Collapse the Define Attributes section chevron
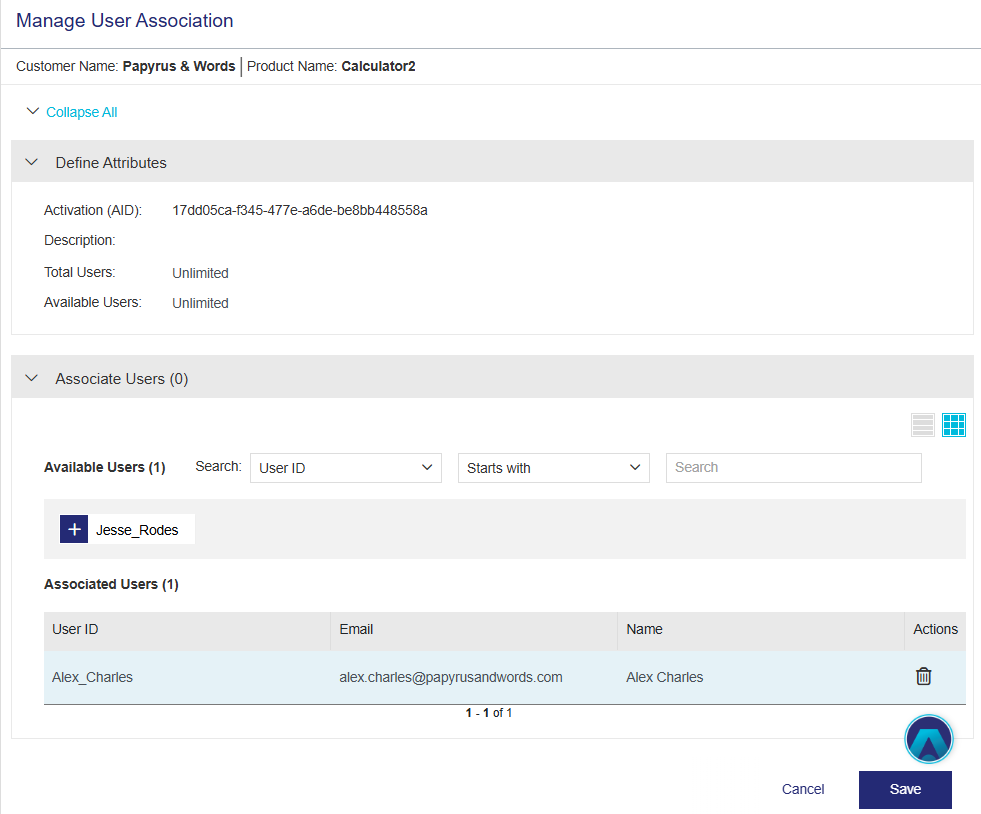981x814 pixels. point(31,162)
